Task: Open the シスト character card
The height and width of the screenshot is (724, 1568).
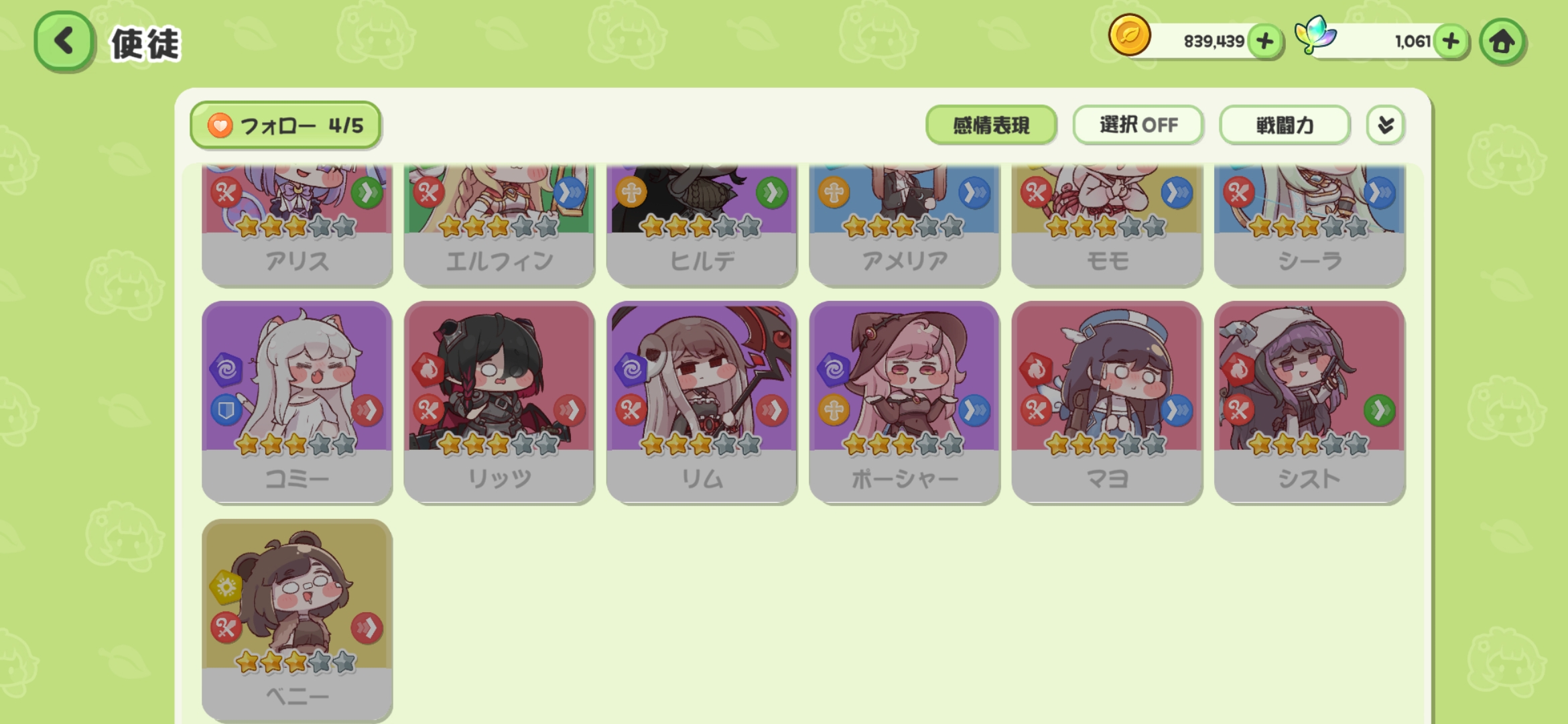Action: point(1310,402)
